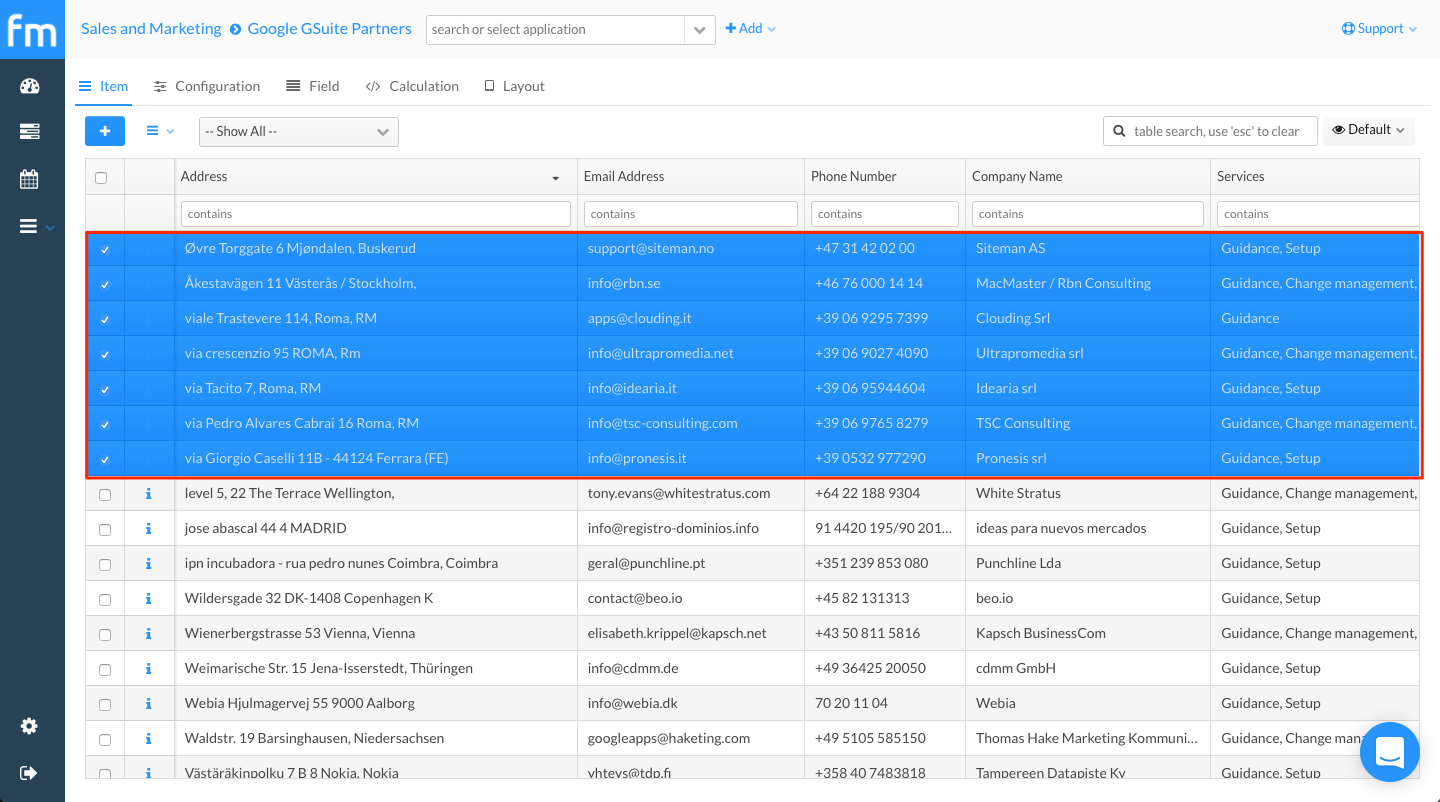Focus the search or select application field
The height and width of the screenshot is (802, 1440).
coord(556,30)
